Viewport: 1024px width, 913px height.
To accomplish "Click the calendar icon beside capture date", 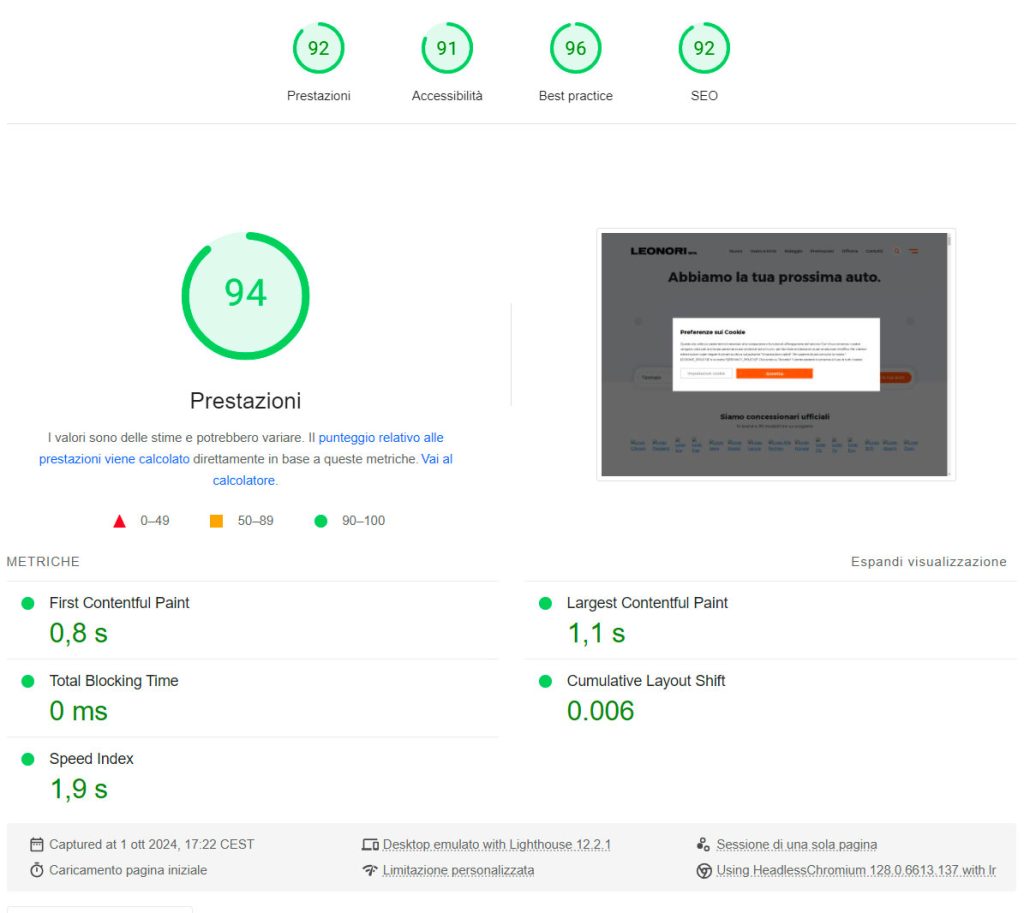I will point(37,845).
